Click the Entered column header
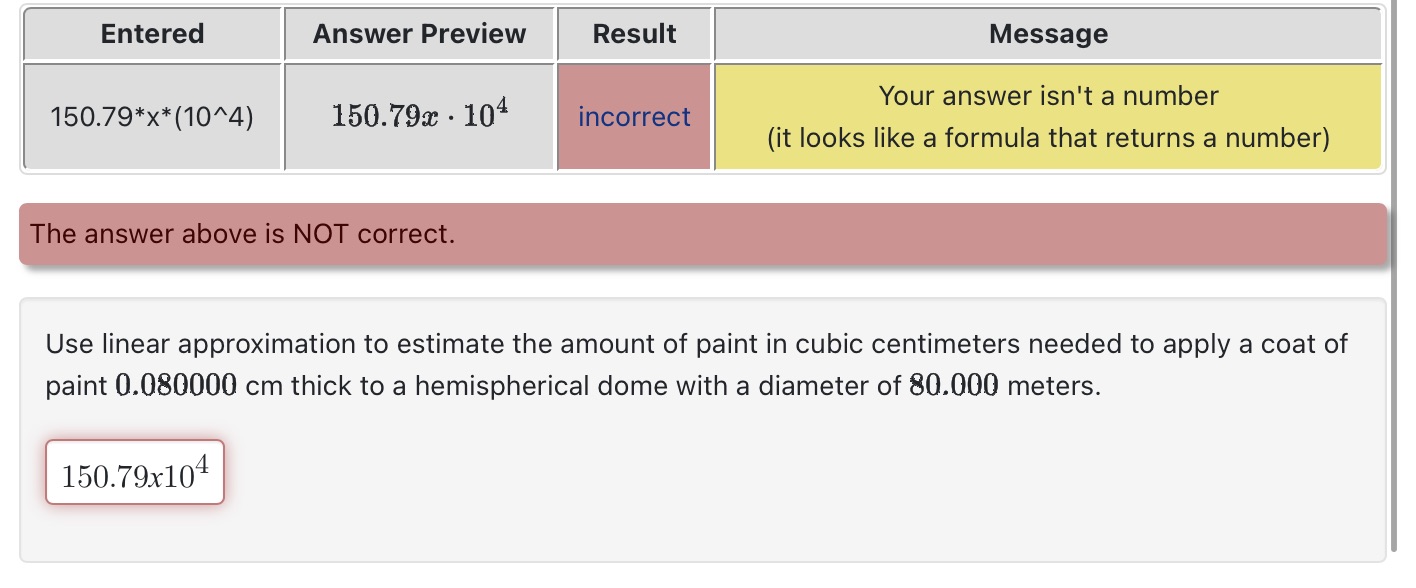1416x588 pixels. pyautogui.click(x=151, y=34)
